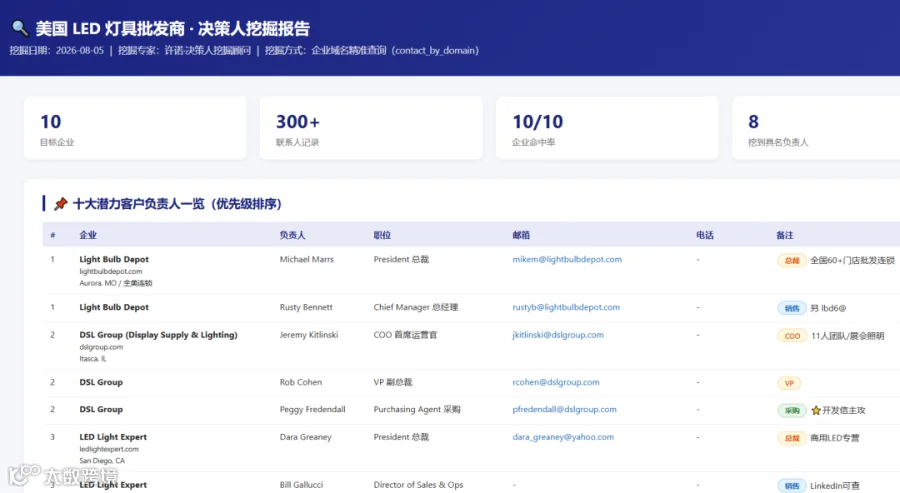The image size is (900, 493).
Task: Click the VP tag in Rob Cohen row
Action: pos(789,383)
